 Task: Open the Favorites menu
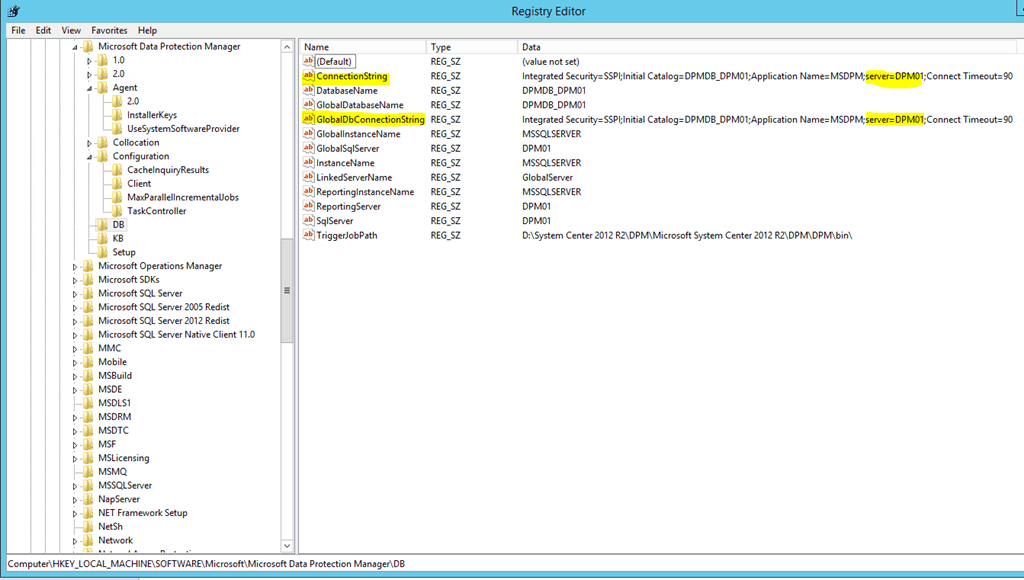click(108, 30)
